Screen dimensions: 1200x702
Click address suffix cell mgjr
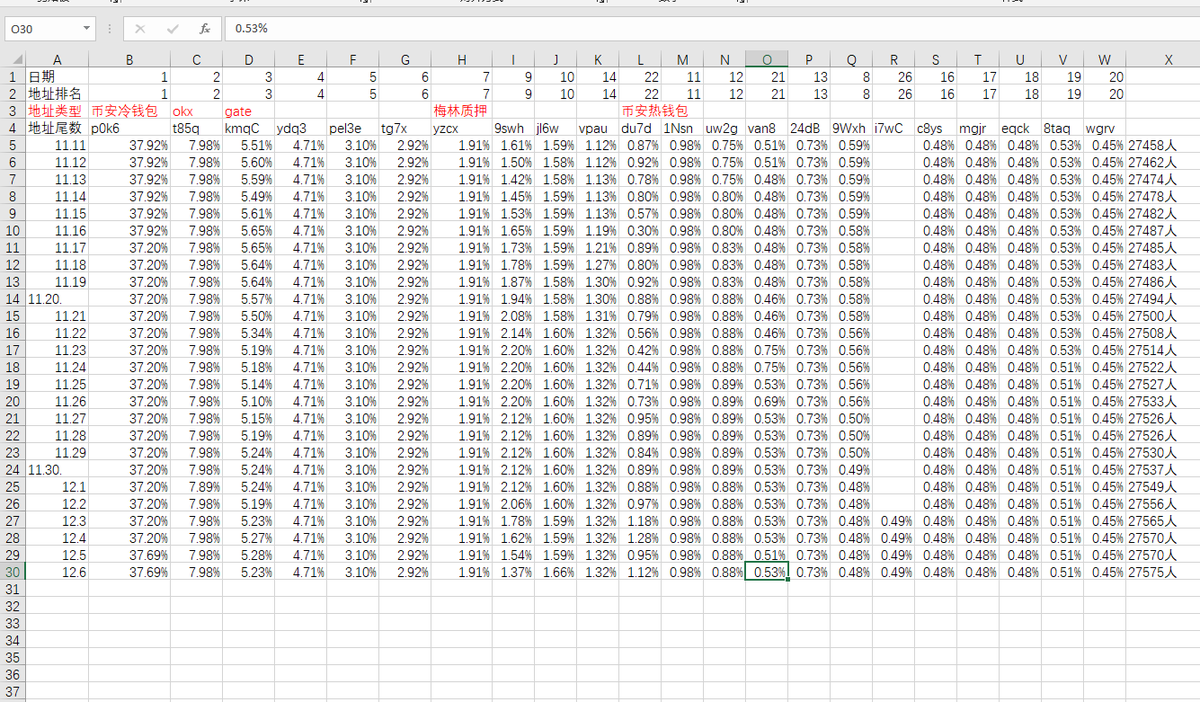tap(977, 128)
